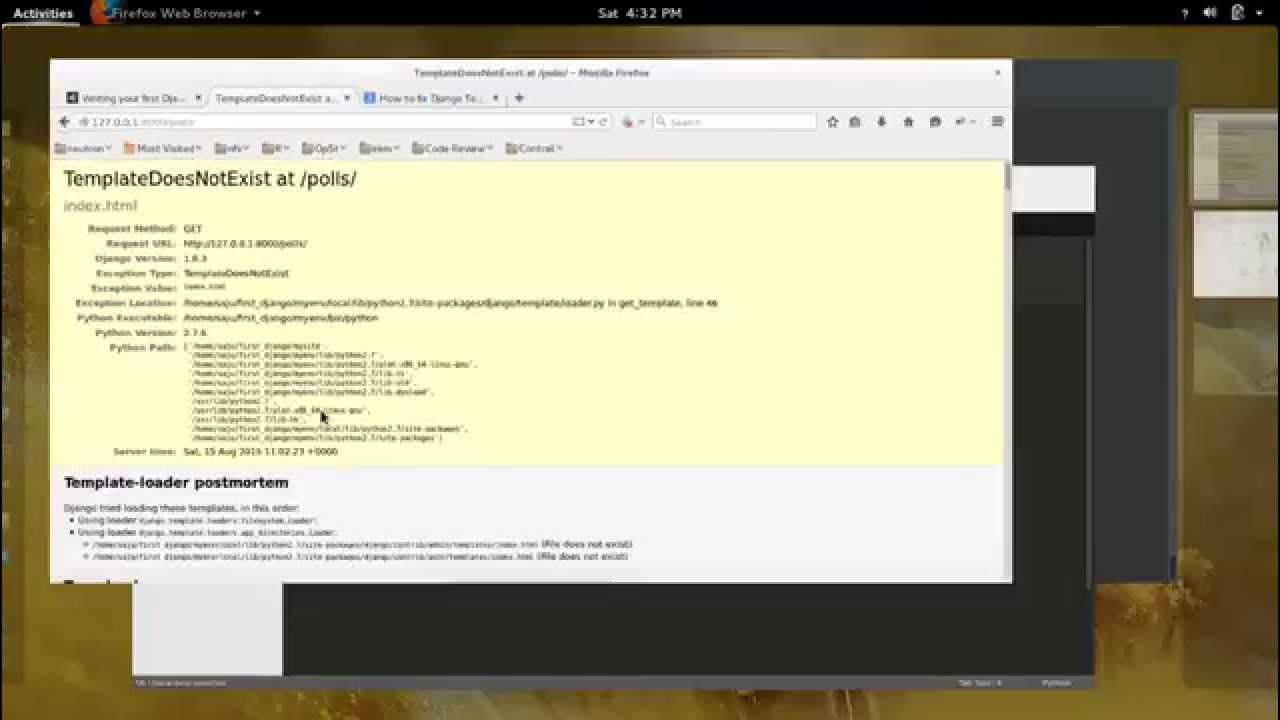Screen dimensions: 1280x720
Task: Go back with the Firefox back arrow
Action: tap(64, 122)
